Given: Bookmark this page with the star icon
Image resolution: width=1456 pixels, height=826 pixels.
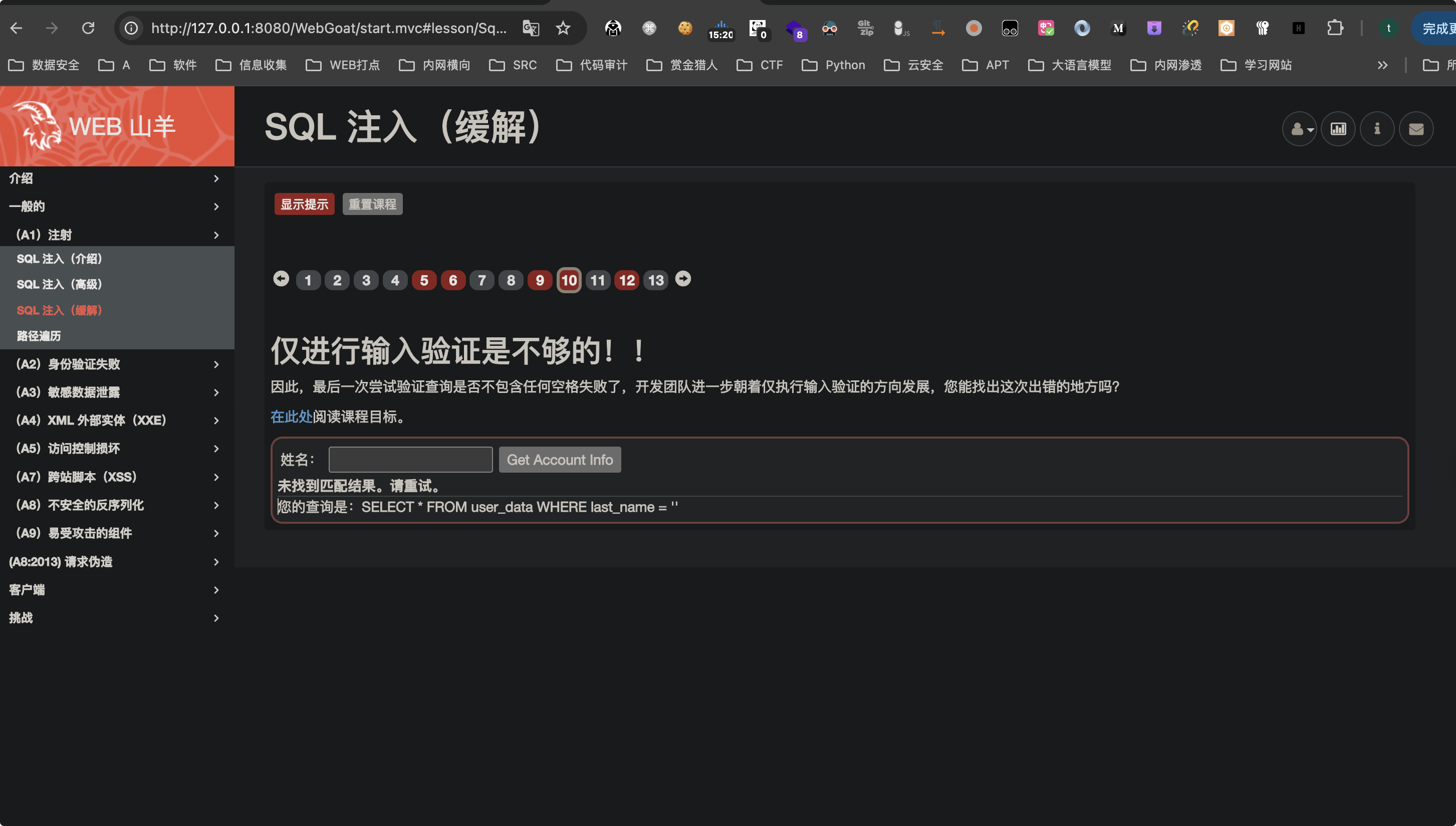Looking at the screenshot, I should pyautogui.click(x=563, y=28).
